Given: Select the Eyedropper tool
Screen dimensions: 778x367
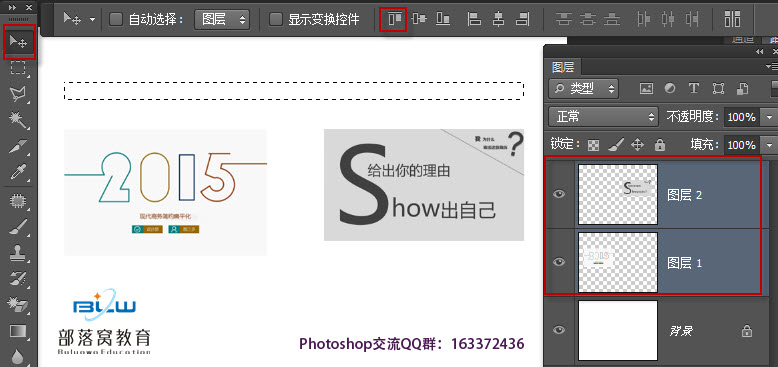Looking at the screenshot, I should pos(18,172).
